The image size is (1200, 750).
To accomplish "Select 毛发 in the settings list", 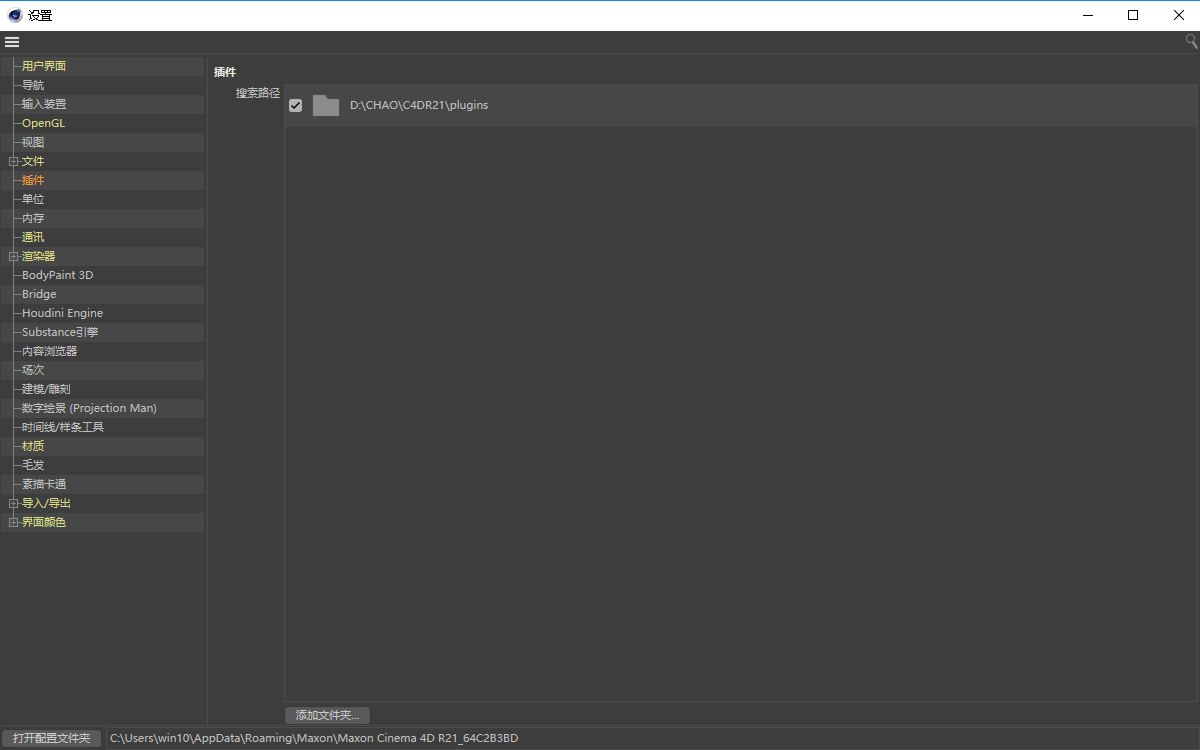I will (33, 465).
